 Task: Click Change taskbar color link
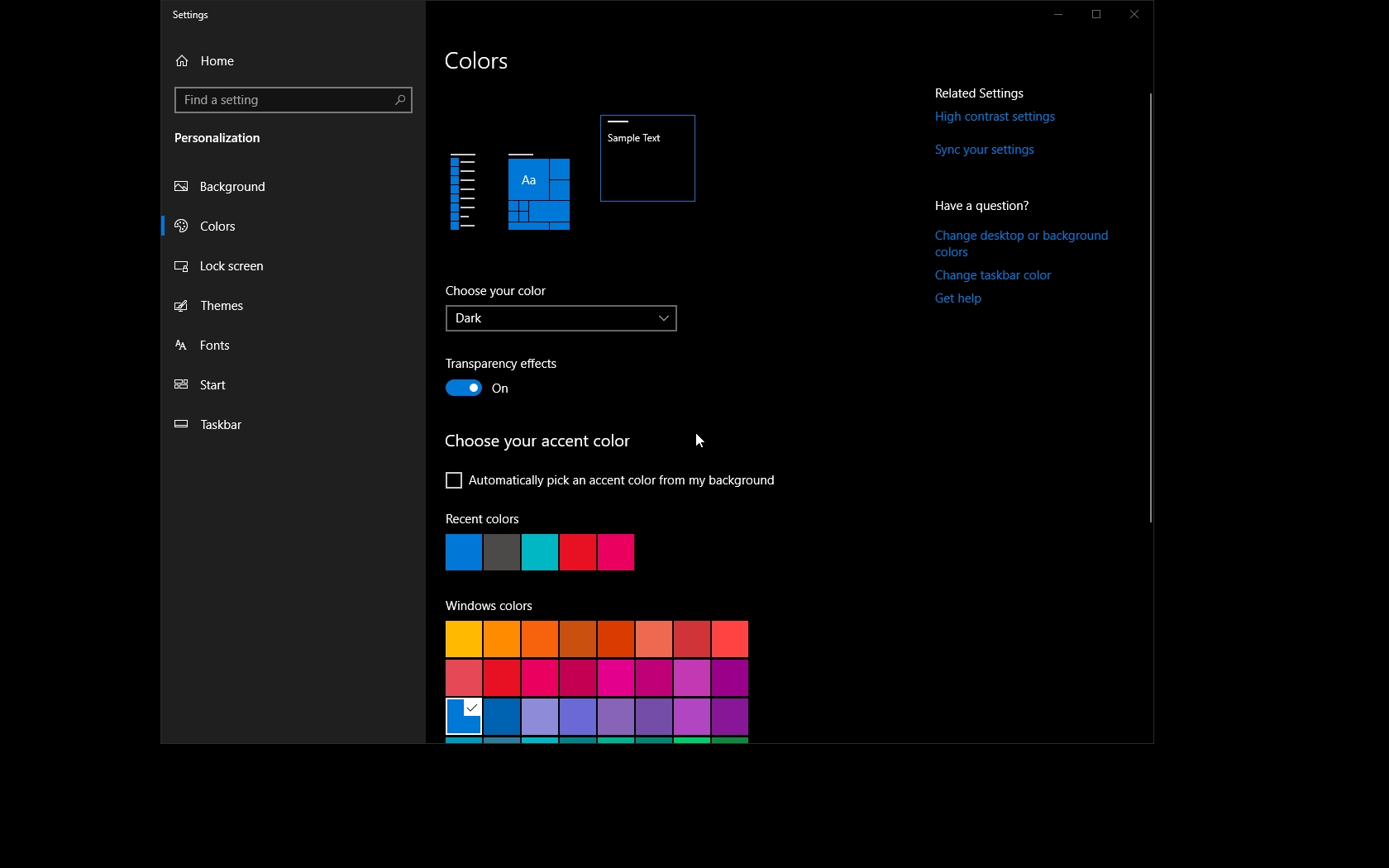pyautogui.click(x=993, y=275)
